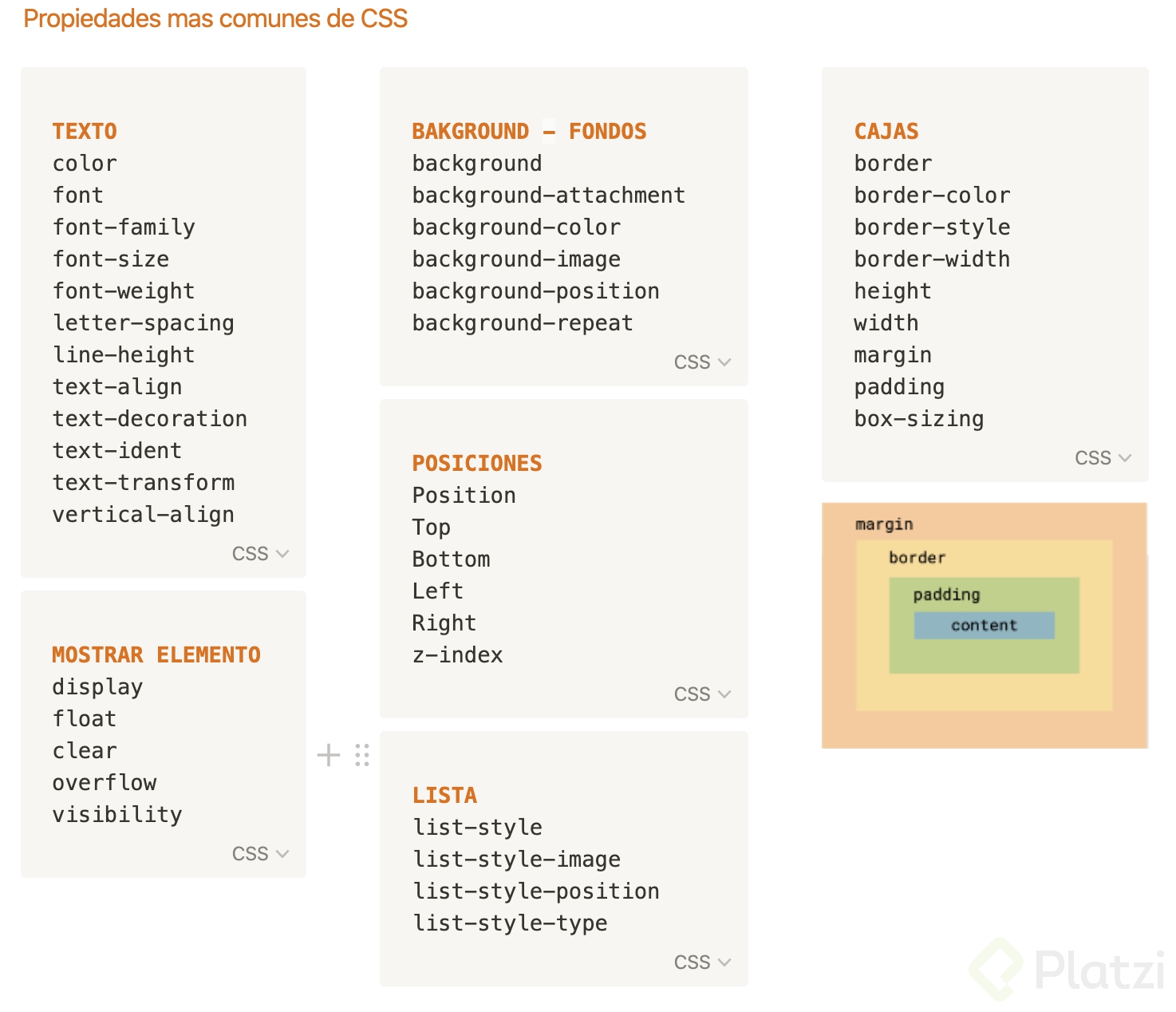Click the blue content box in diagram

(x=984, y=625)
